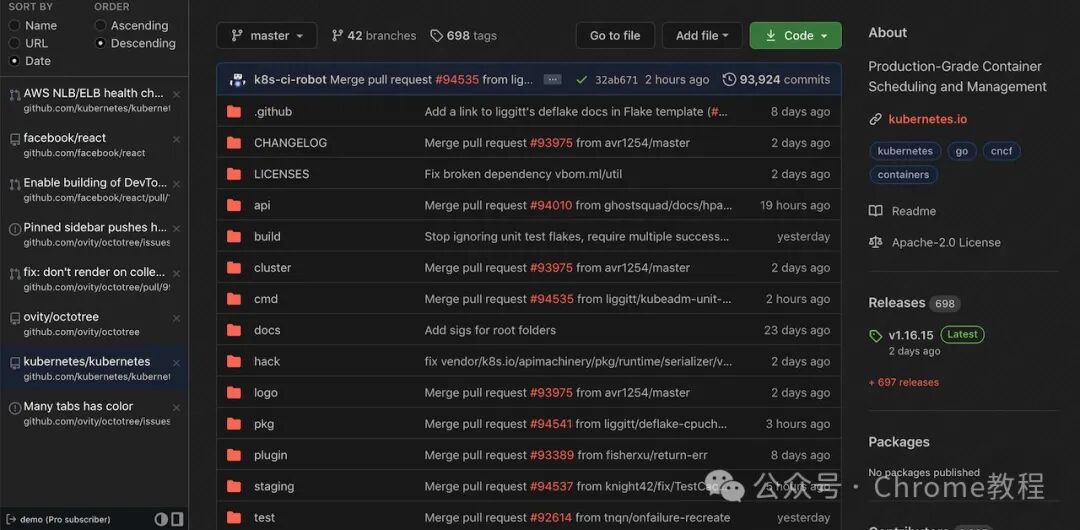
Task: Click the kubernetes topic tag
Action: click(x=905, y=151)
